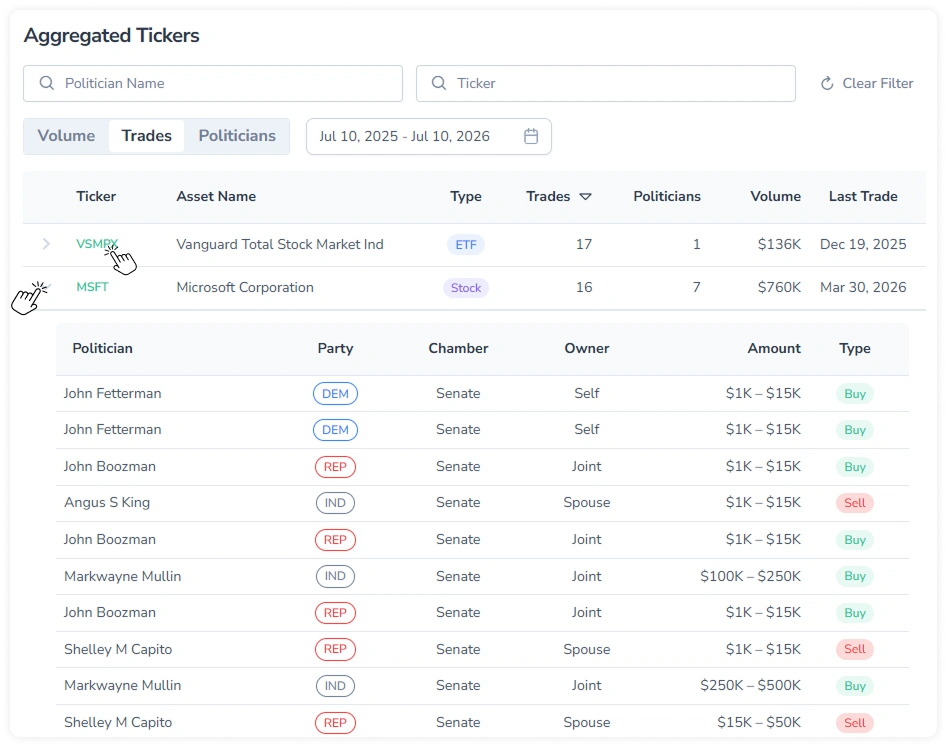Focus the Ticker search input
Screen dimensions: 947x747
click(x=606, y=83)
